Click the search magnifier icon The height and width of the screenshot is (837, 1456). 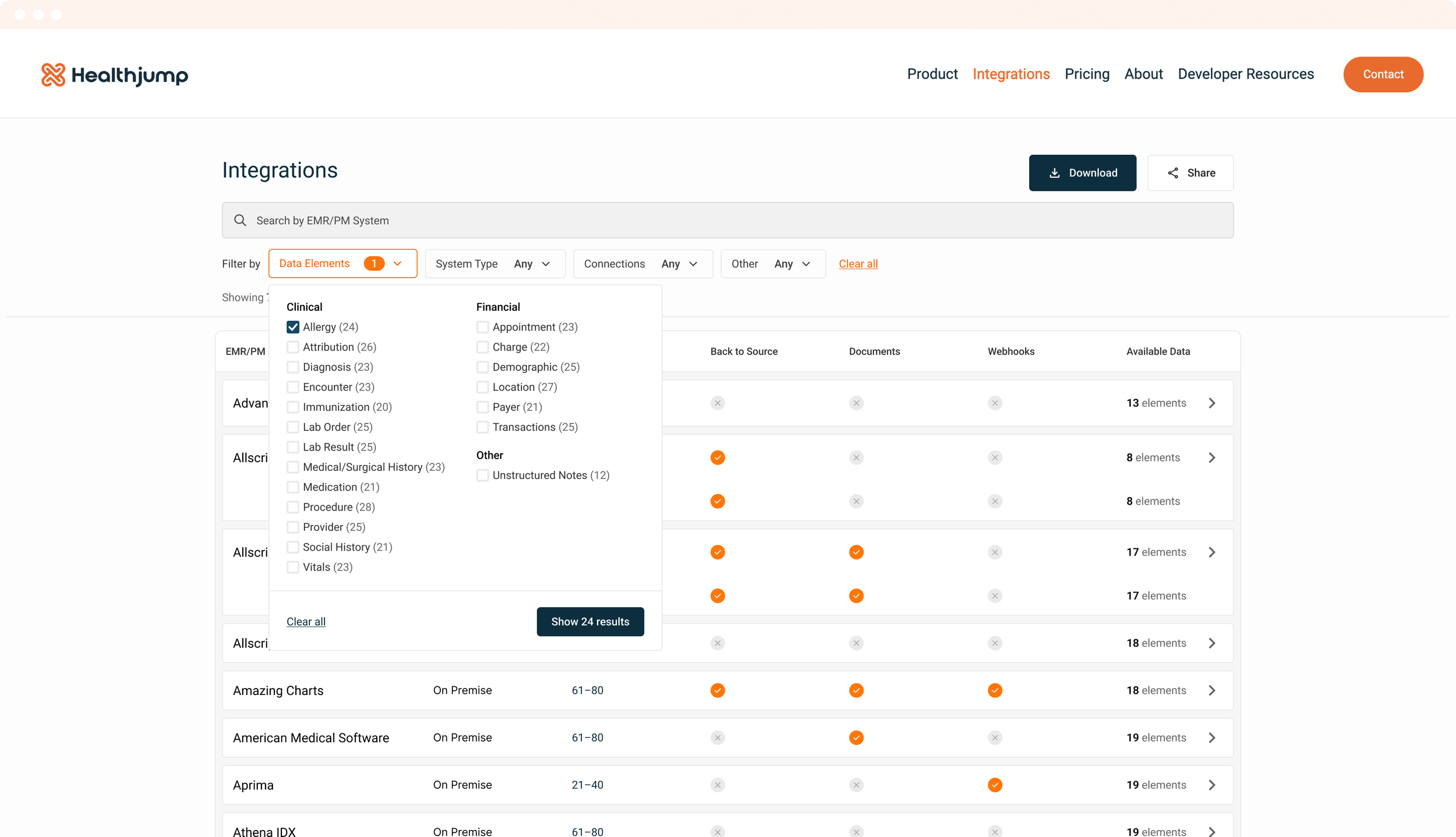point(240,221)
